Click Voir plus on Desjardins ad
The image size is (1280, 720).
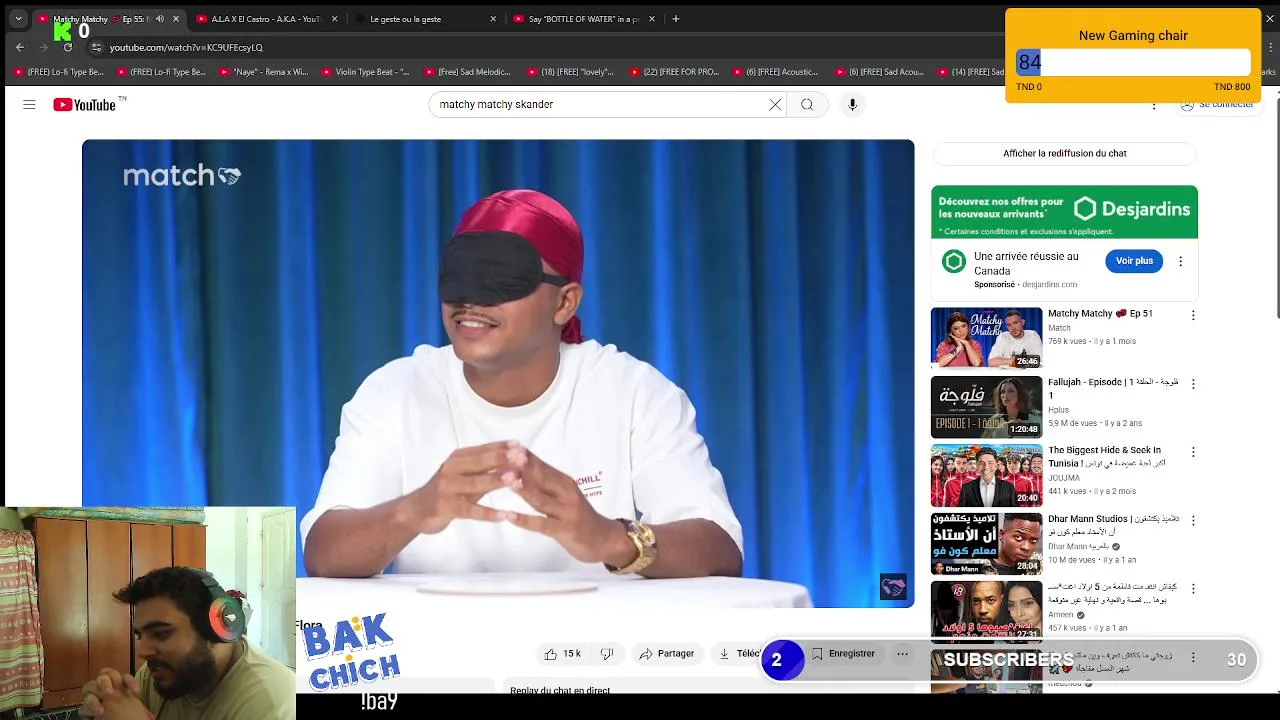click(1134, 261)
